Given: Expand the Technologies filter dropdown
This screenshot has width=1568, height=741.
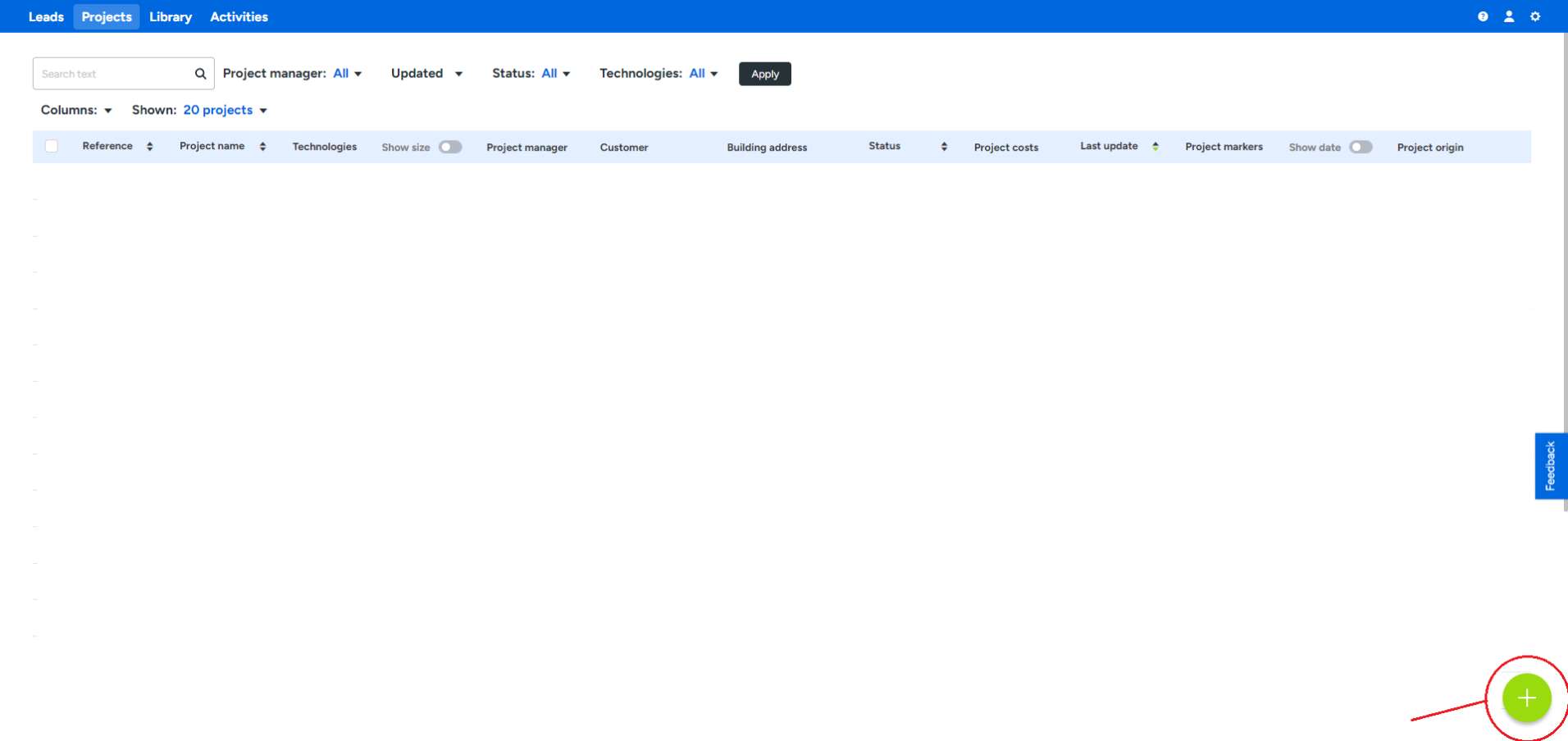Looking at the screenshot, I should [703, 74].
